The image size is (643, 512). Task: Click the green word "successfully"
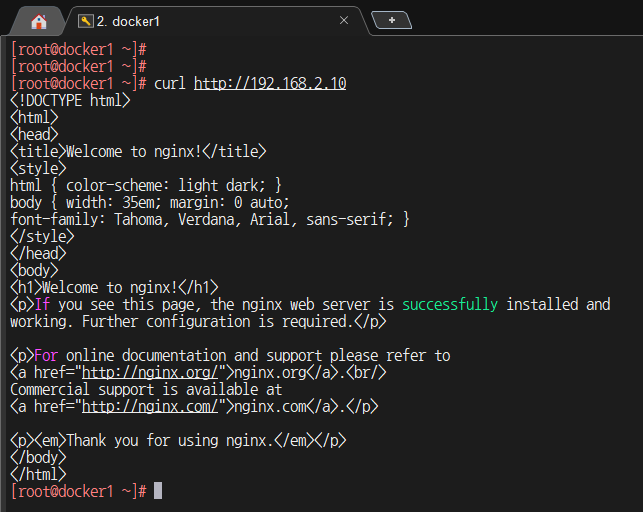click(450, 305)
